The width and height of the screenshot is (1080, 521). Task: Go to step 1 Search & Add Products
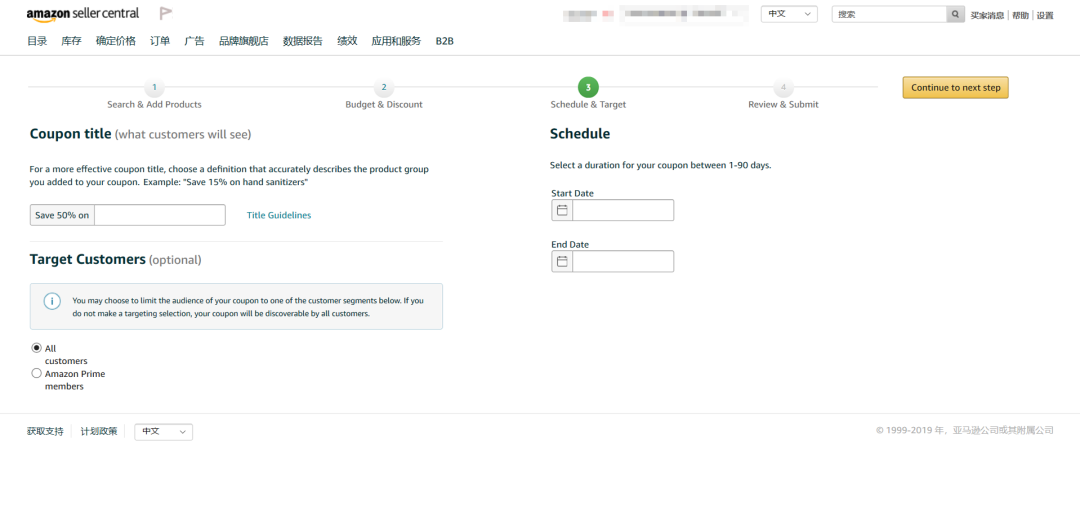(154, 88)
